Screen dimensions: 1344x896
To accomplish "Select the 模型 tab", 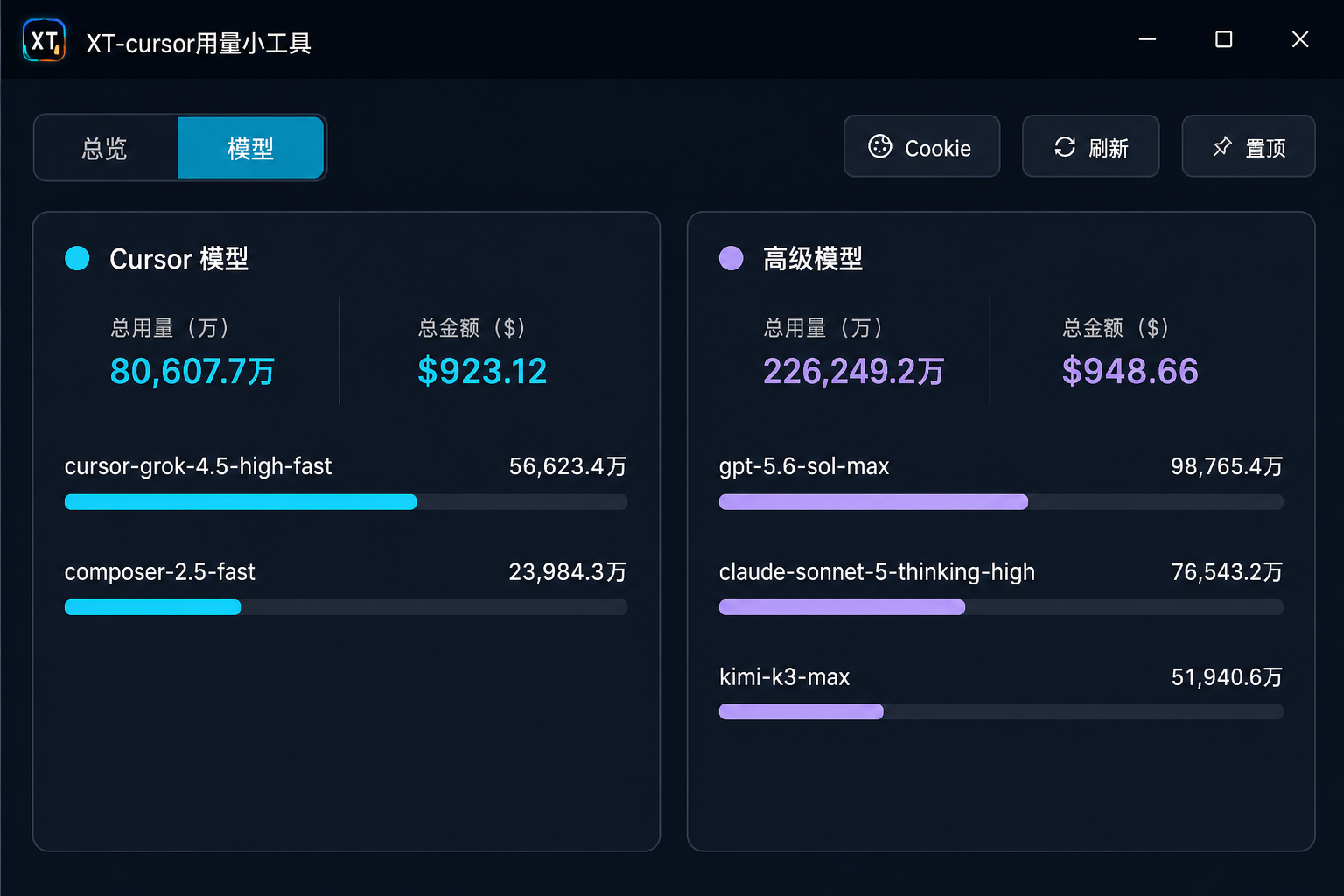I will click(x=250, y=148).
